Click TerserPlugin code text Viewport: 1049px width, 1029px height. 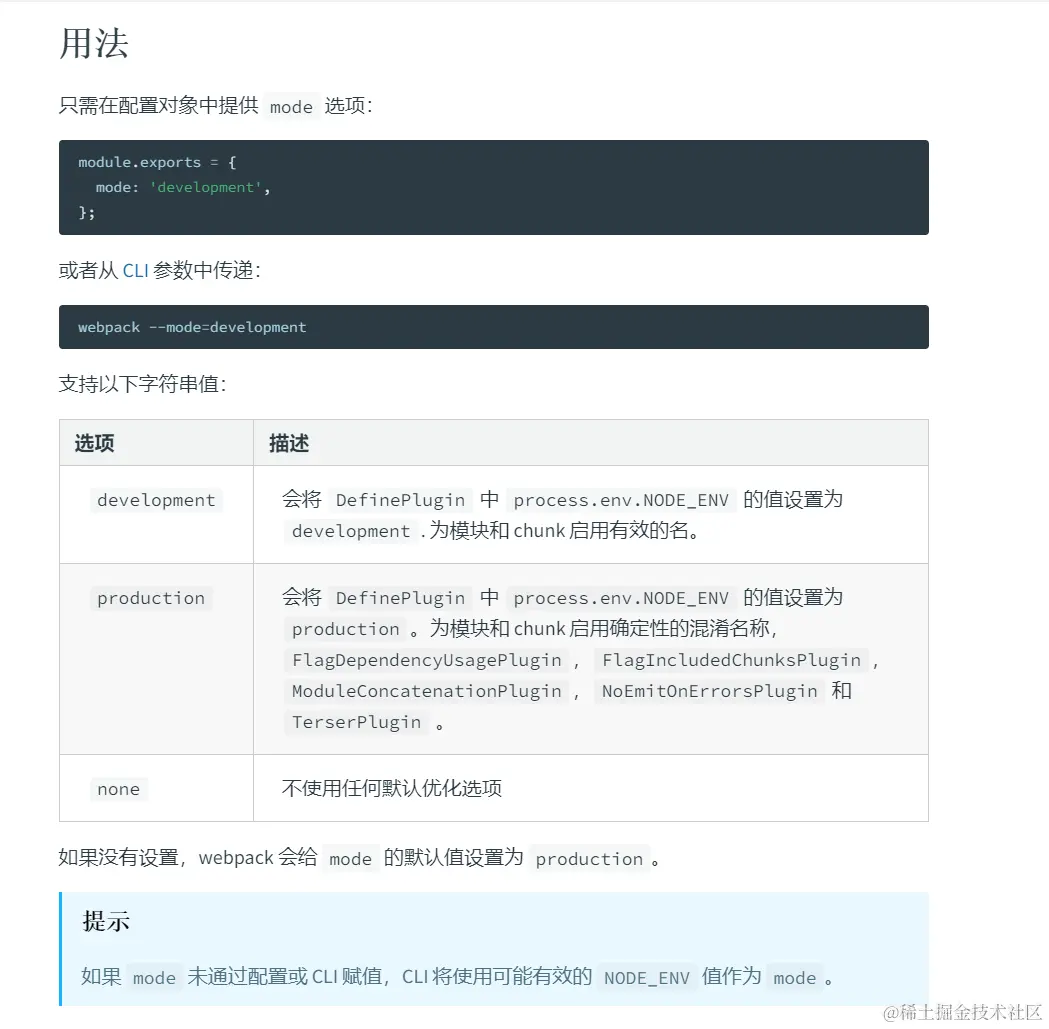click(x=357, y=723)
